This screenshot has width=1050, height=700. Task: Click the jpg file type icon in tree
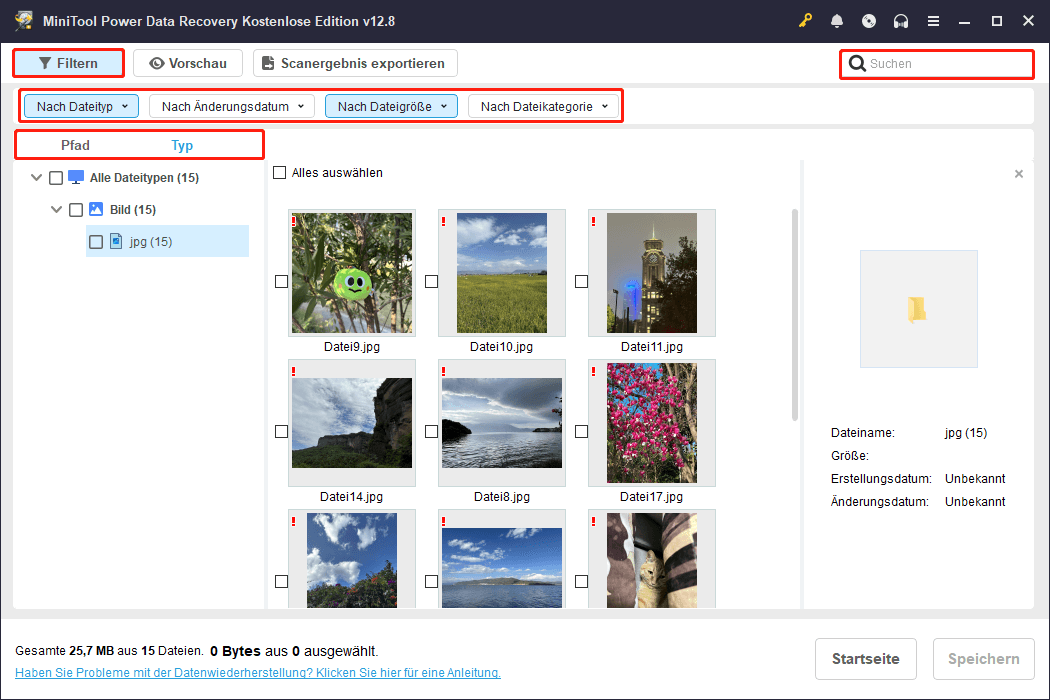(116, 241)
